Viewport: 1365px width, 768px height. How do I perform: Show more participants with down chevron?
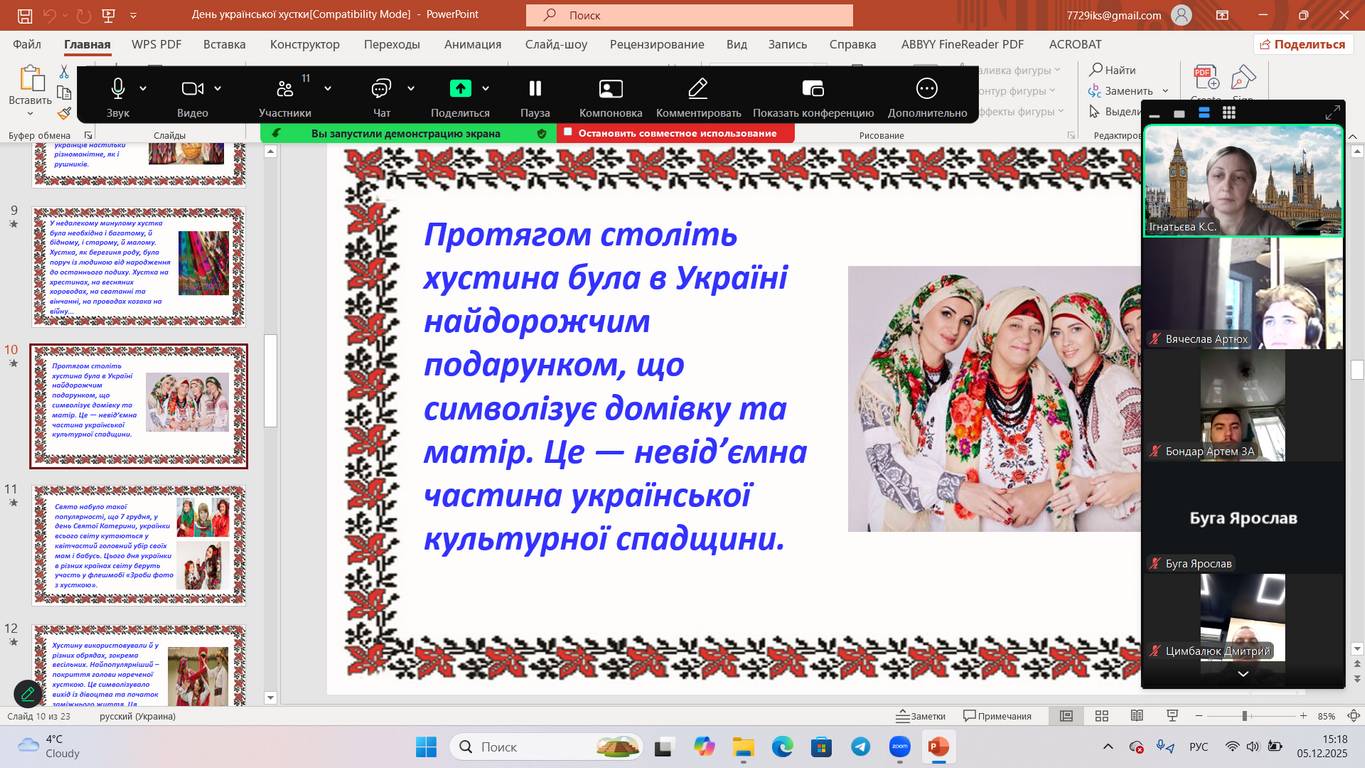click(1243, 674)
